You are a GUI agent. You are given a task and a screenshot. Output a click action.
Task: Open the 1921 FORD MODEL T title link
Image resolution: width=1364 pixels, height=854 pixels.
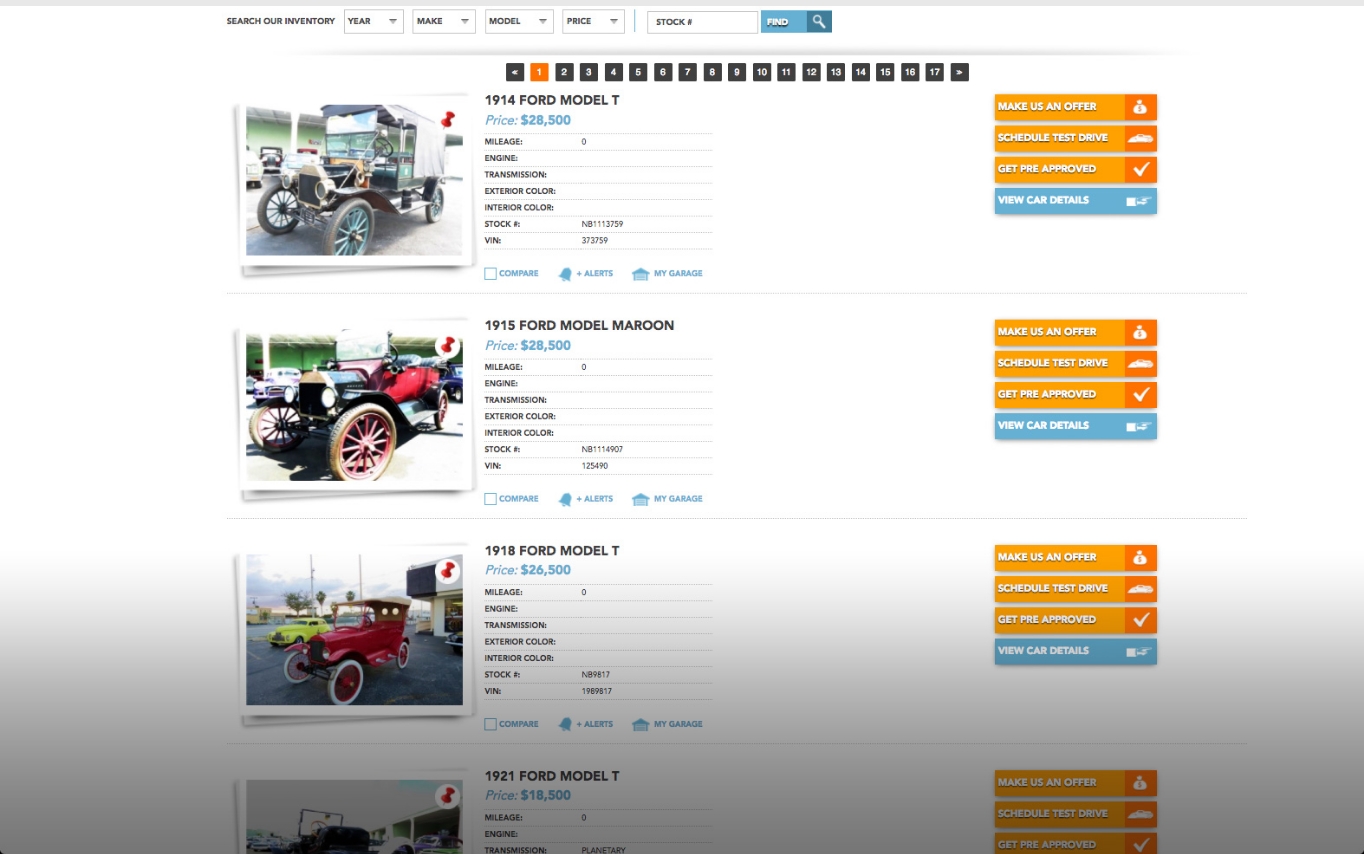coord(552,776)
